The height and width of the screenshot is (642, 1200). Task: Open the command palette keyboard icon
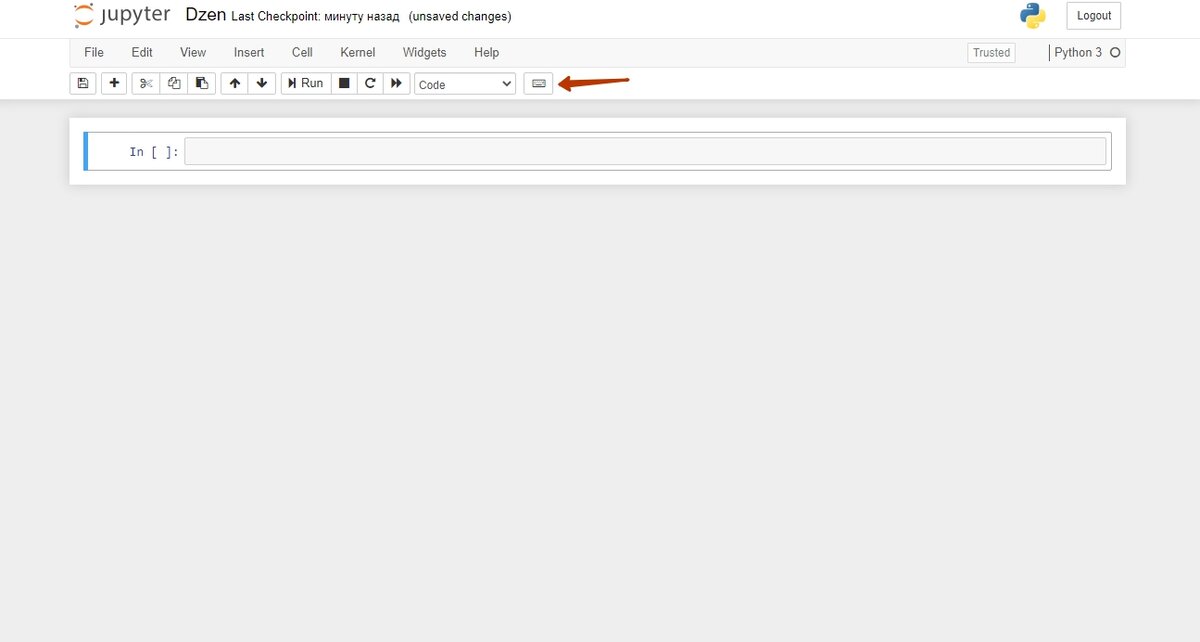pyautogui.click(x=538, y=84)
